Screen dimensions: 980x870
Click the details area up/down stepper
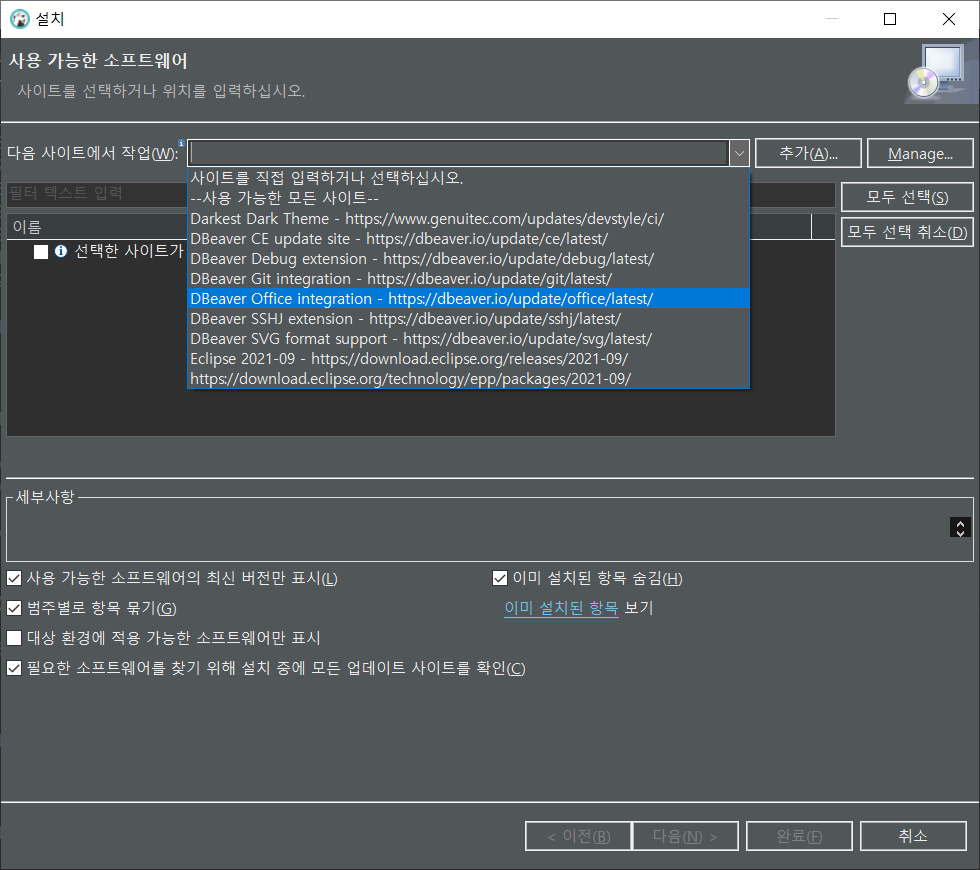(960, 528)
